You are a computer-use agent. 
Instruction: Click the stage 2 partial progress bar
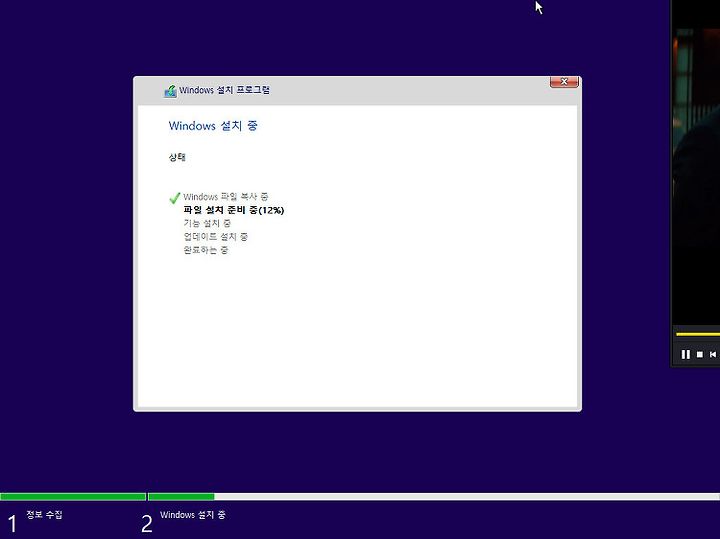pyautogui.click(x=181, y=496)
